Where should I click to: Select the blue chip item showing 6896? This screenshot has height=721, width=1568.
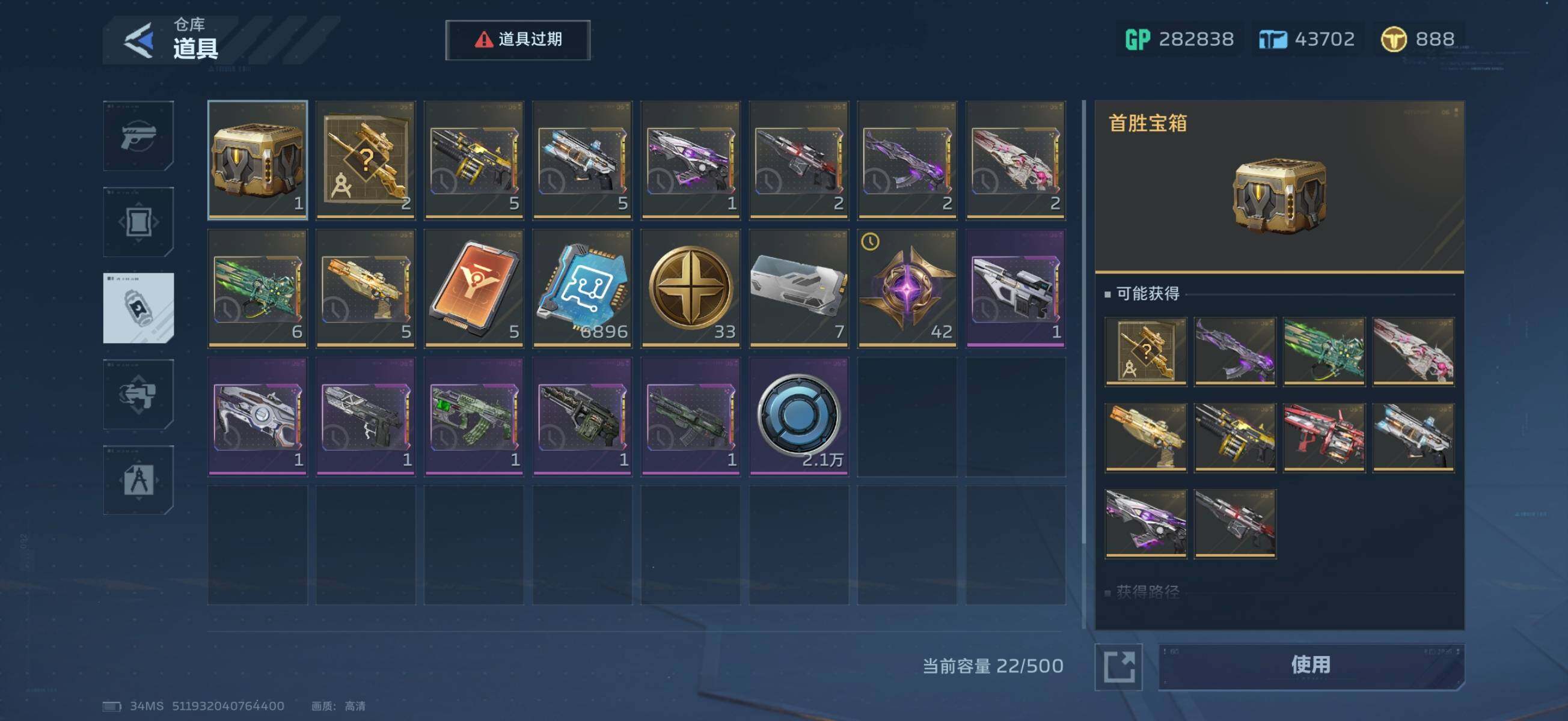click(x=583, y=288)
